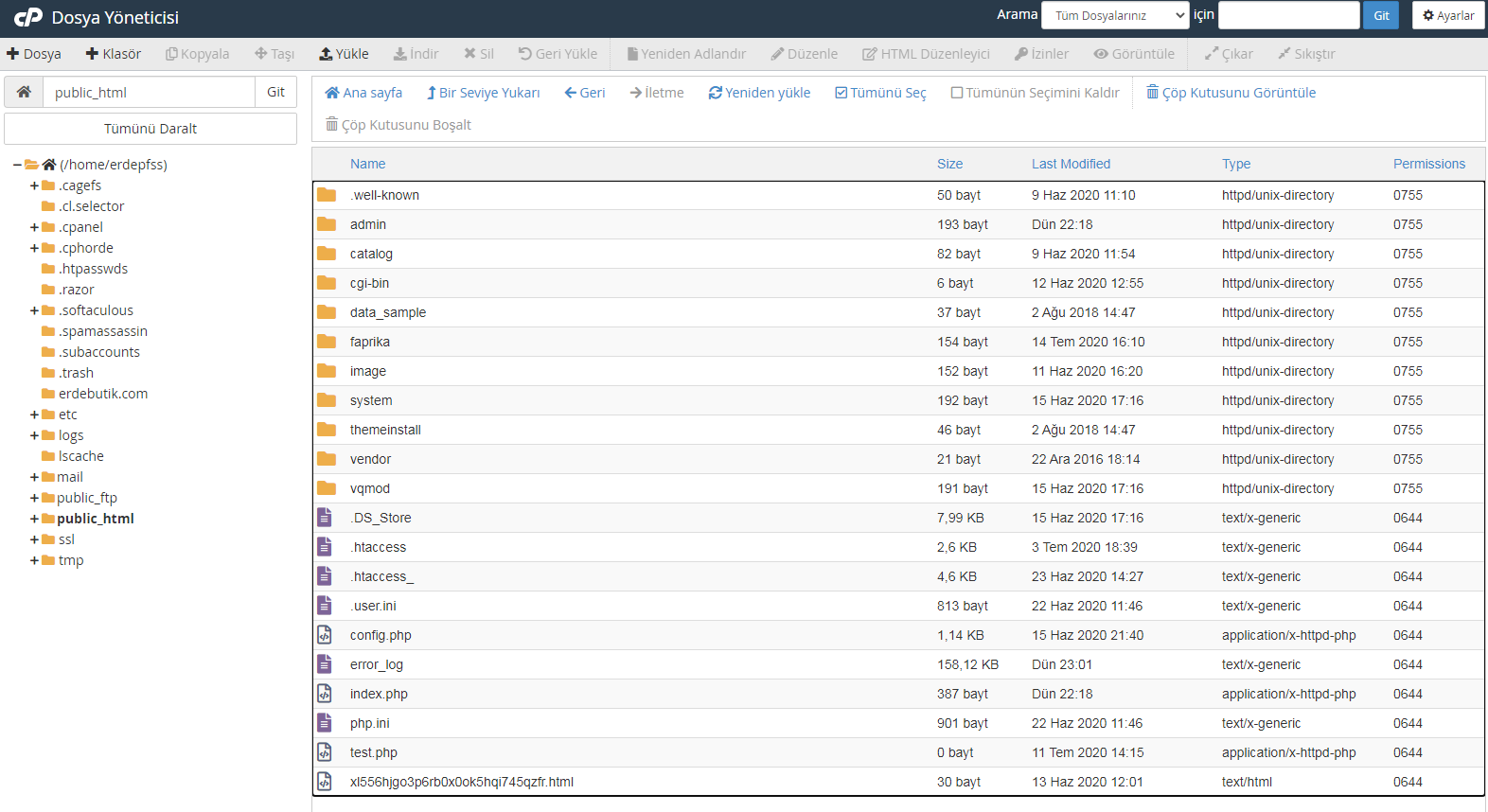Click the php.ini file icon
Viewport: 1488px width, 812px height.
click(325, 723)
